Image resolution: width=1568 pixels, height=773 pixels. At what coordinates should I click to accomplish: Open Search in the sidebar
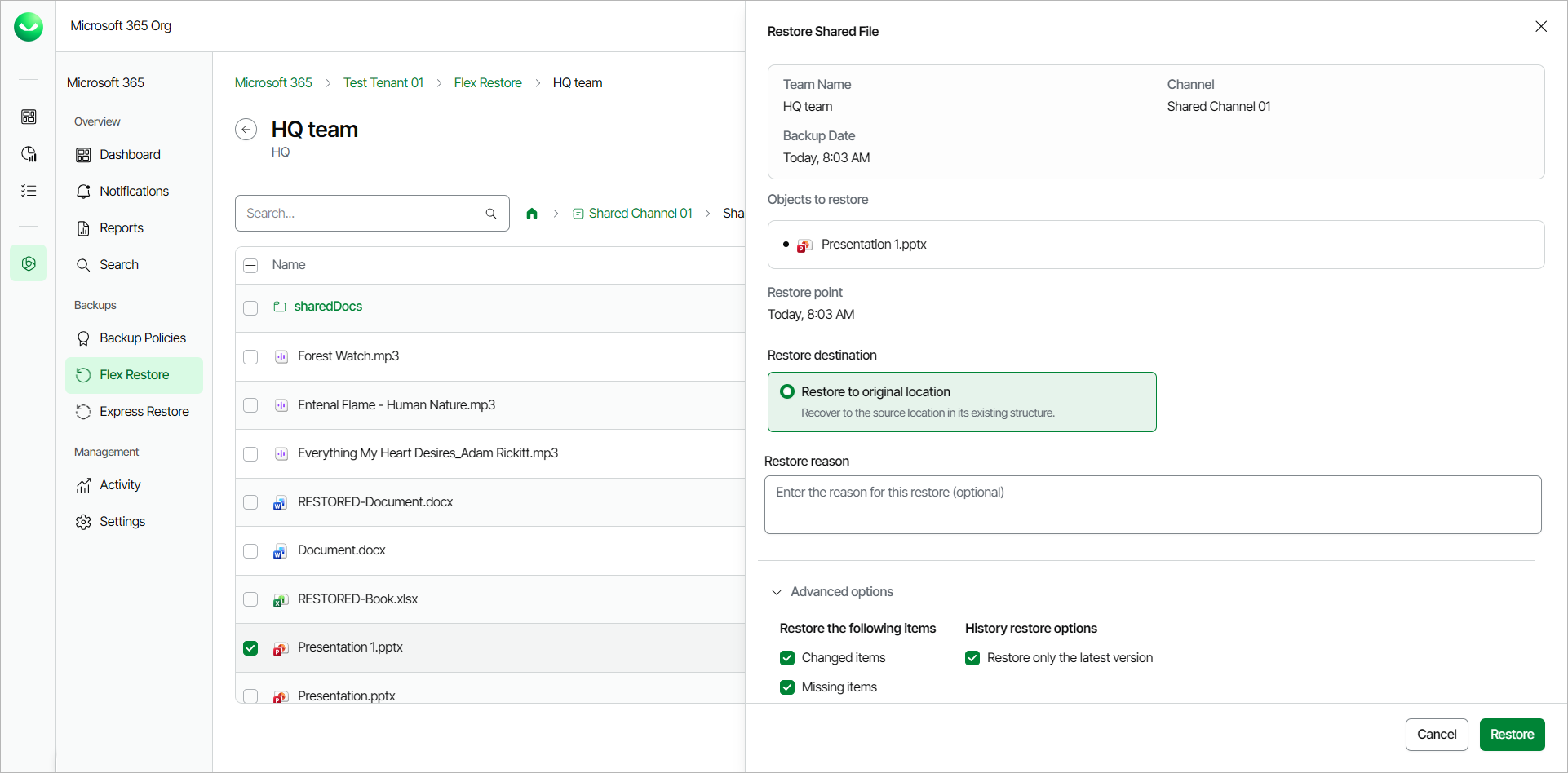(134, 264)
